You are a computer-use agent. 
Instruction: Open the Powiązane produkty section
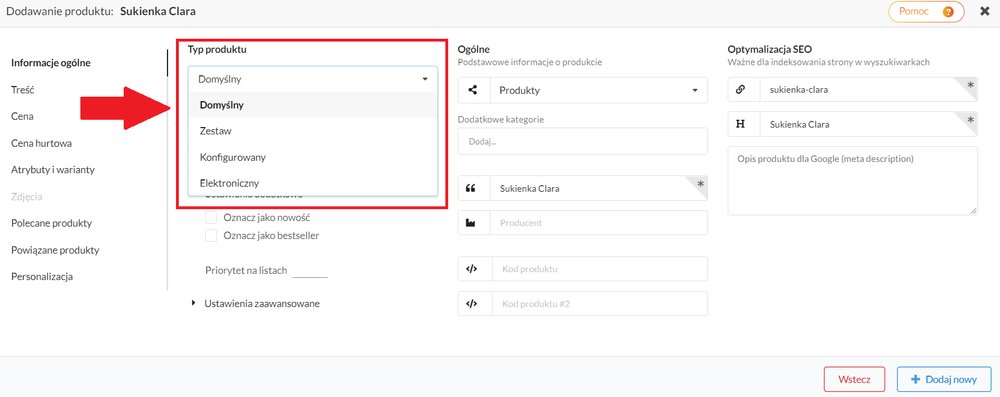pos(55,250)
